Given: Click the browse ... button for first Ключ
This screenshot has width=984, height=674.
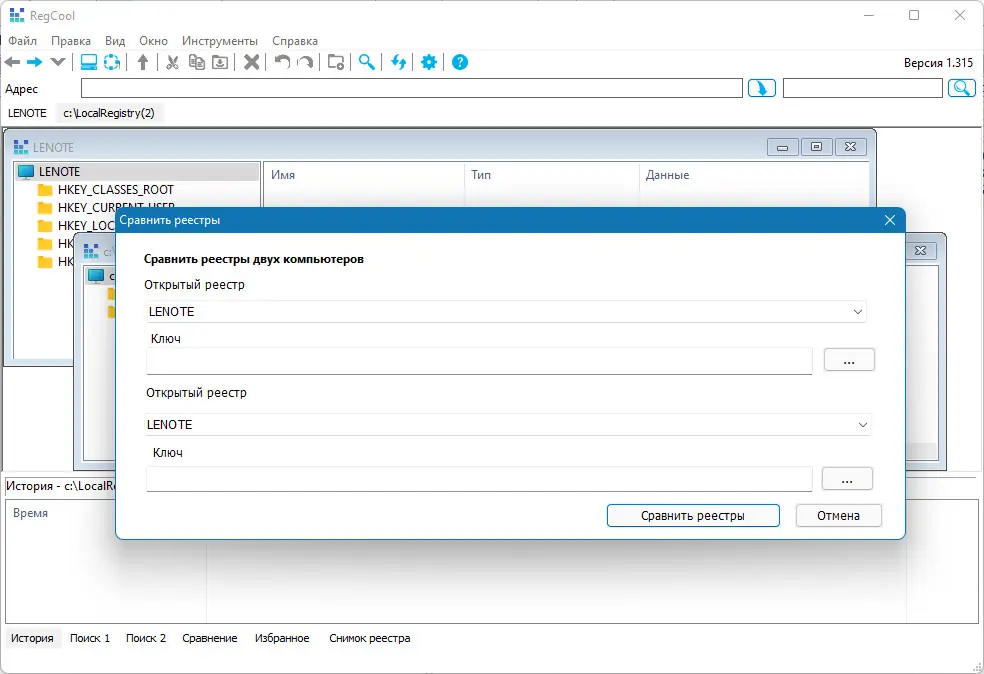Looking at the screenshot, I should pyautogui.click(x=849, y=360).
